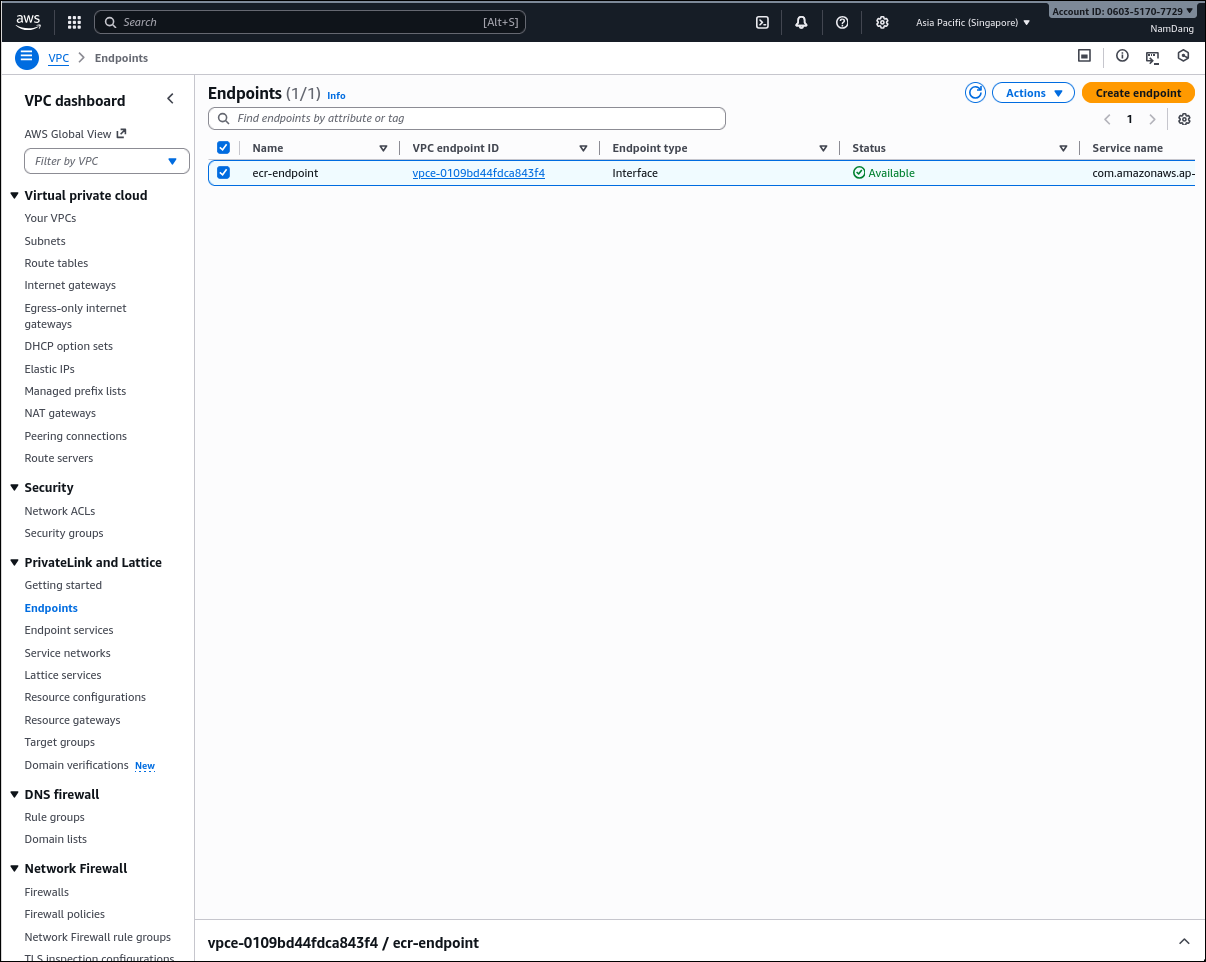Click the endpoint search input field

(x=466, y=118)
